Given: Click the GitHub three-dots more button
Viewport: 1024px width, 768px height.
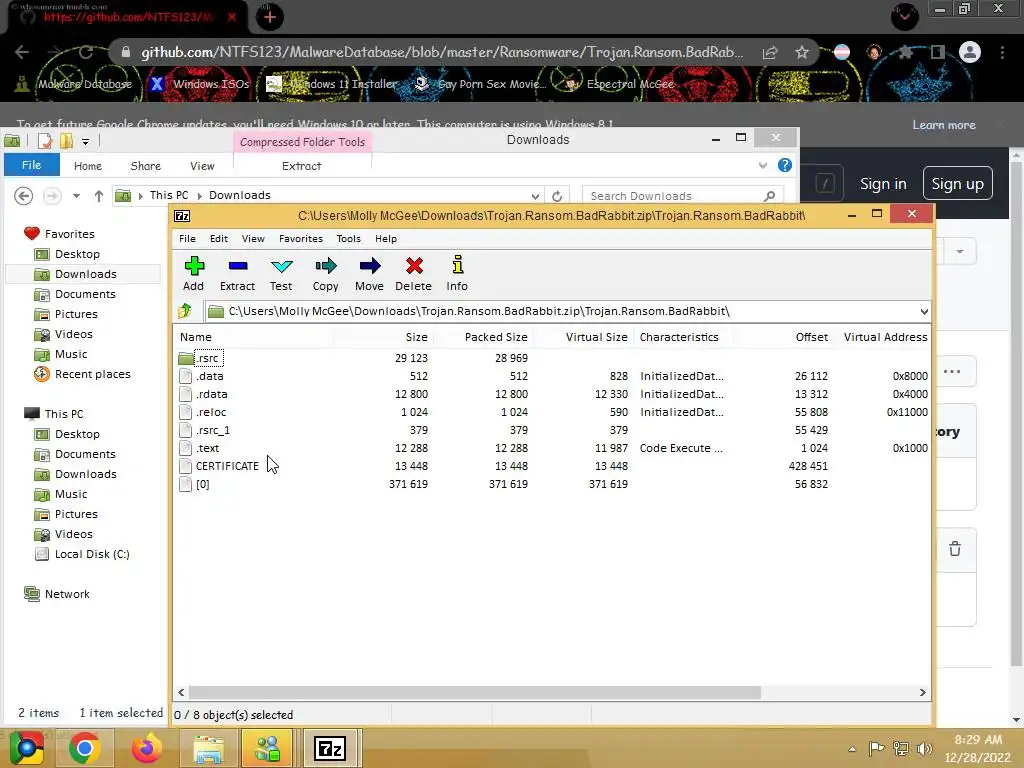Looking at the screenshot, I should click(x=952, y=372).
